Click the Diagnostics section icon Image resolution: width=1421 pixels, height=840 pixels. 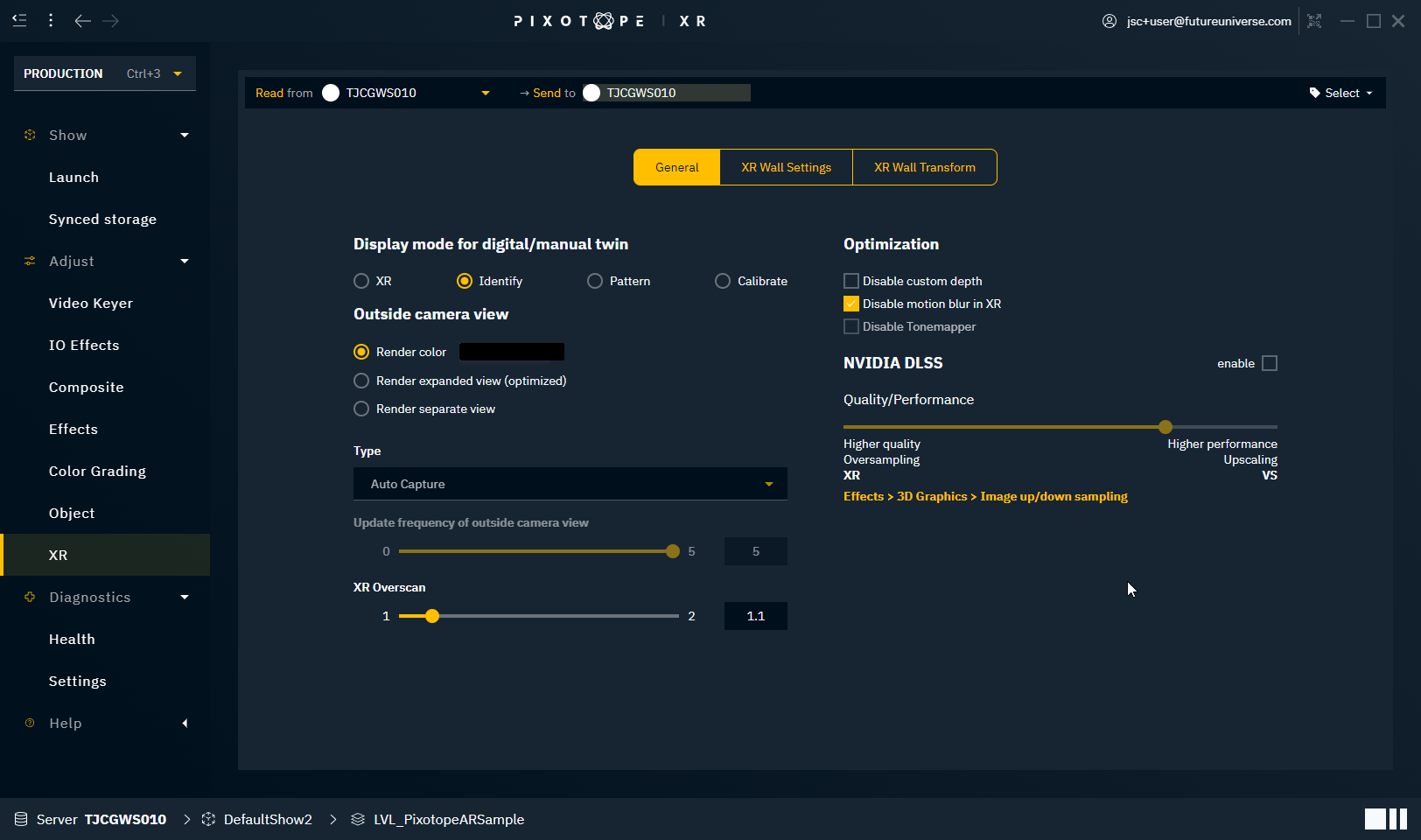pos(30,597)
